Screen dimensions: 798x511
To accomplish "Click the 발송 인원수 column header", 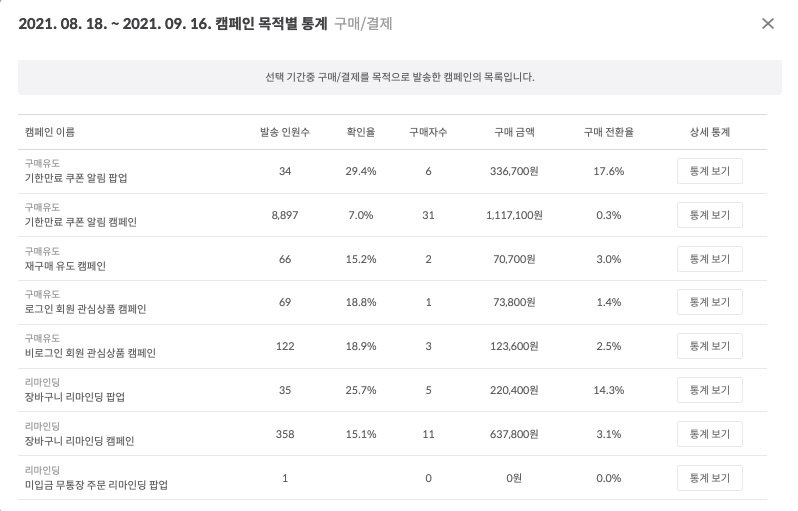I will tap(285, 132).
